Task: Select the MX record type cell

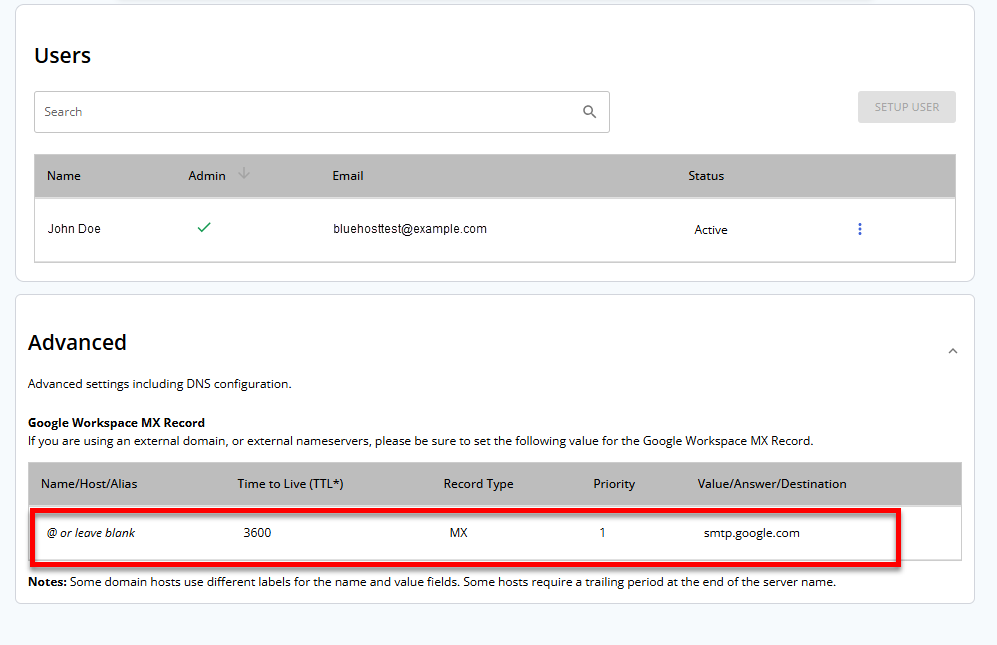Action: click(x=458, y=532)
